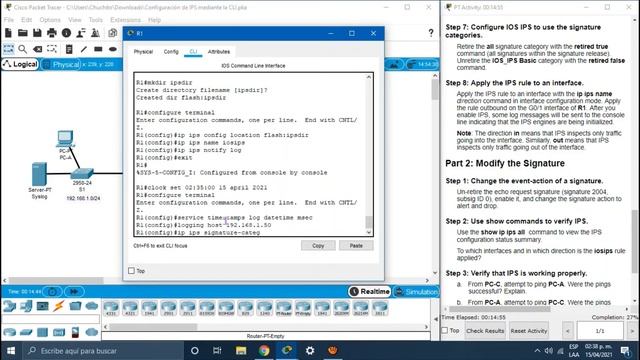640x360 pixels.
Task: Toggle Top checkbox in R1 window
Action: coord(131,271)
